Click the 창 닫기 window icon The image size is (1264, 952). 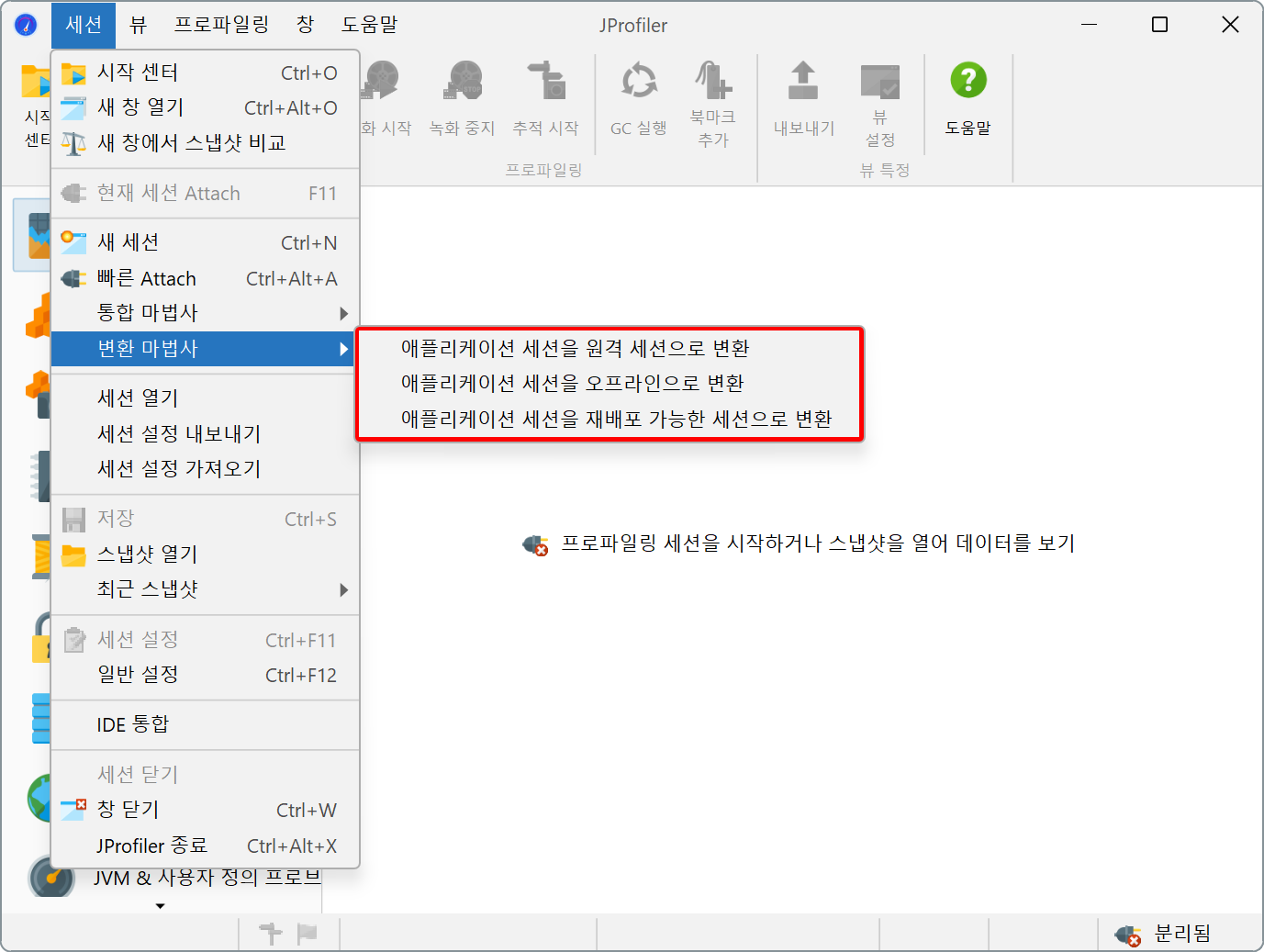pos(73,809)
